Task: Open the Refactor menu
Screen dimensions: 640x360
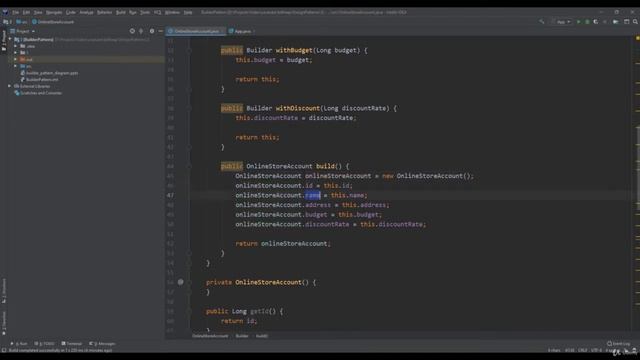Action: coord(104,12)
